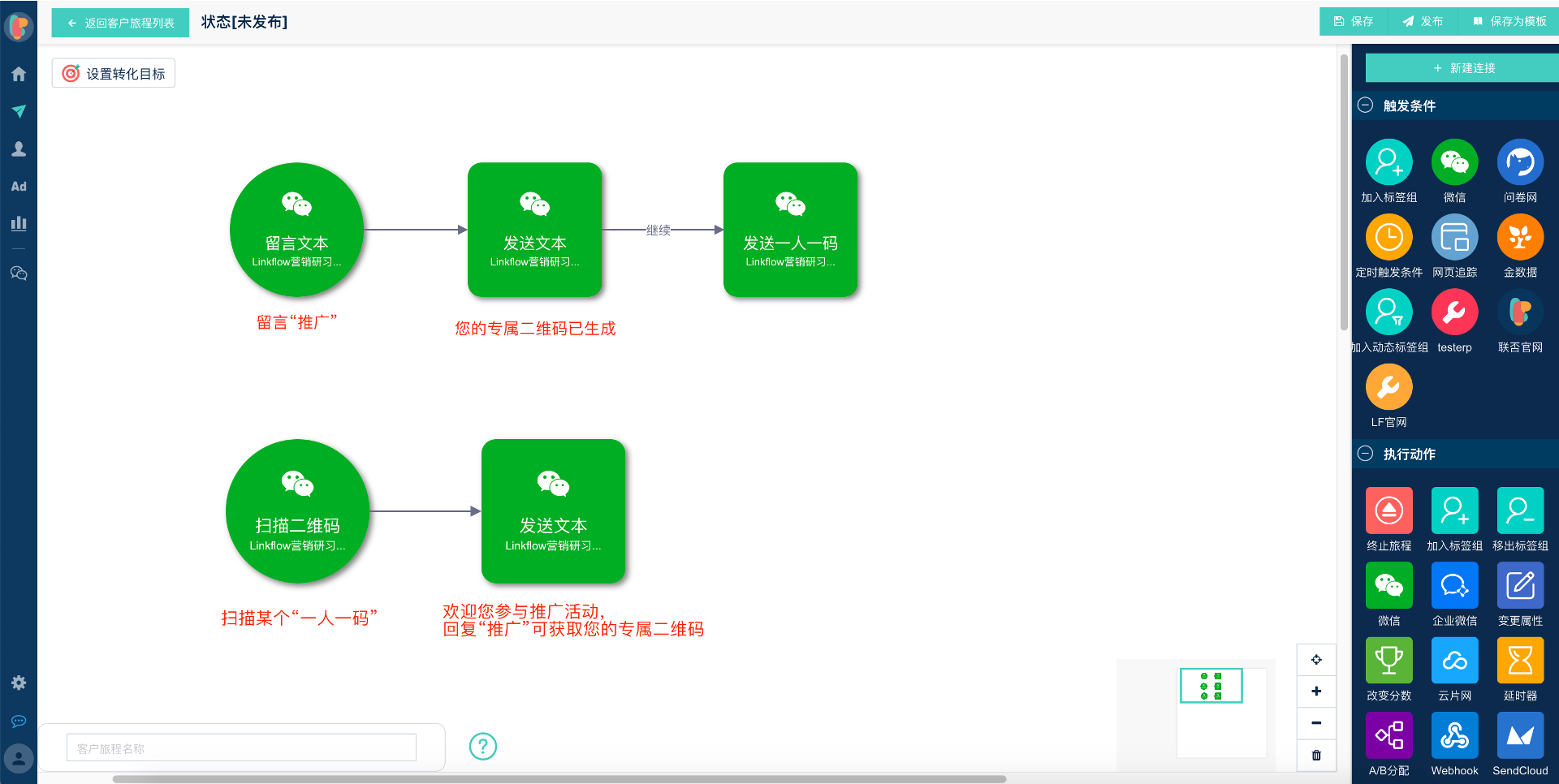The width and height of the screenshot is (1559, 784).
Task: Zoom in with the plus button
Action: pyautogui.click(x=1316, y=691)
